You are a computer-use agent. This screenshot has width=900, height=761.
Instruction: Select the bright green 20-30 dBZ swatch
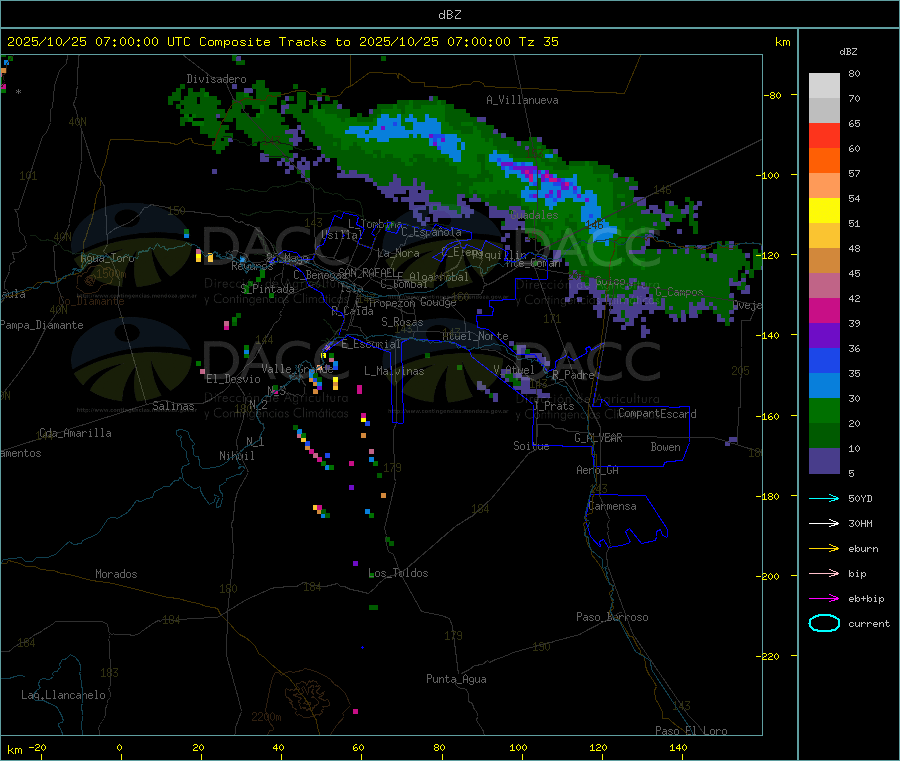[x=824, y=410]
